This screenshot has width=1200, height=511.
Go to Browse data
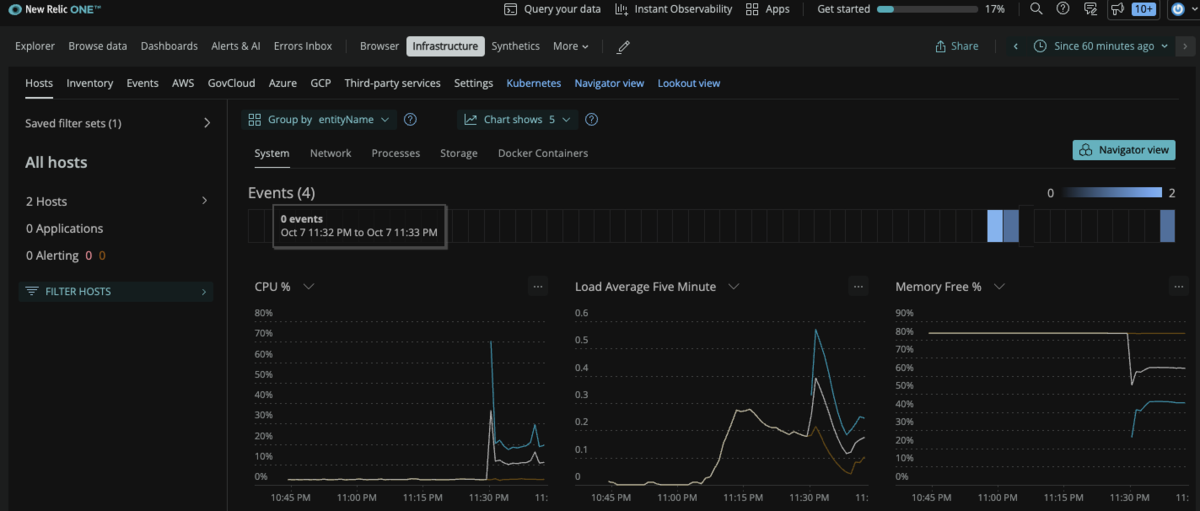pos(97,46)
